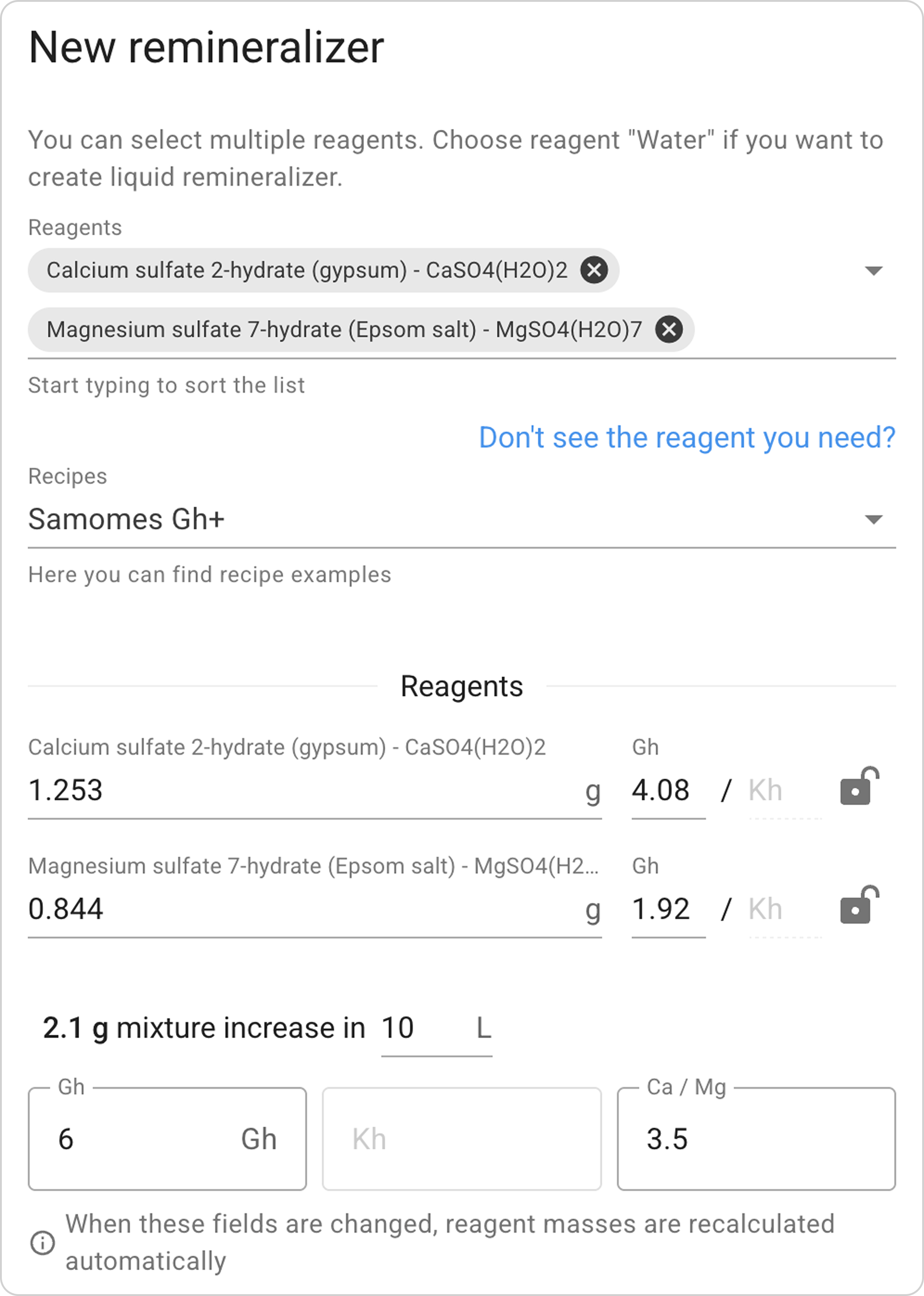Toggle lock for Calcium sulfate reagent

(858, 788)
